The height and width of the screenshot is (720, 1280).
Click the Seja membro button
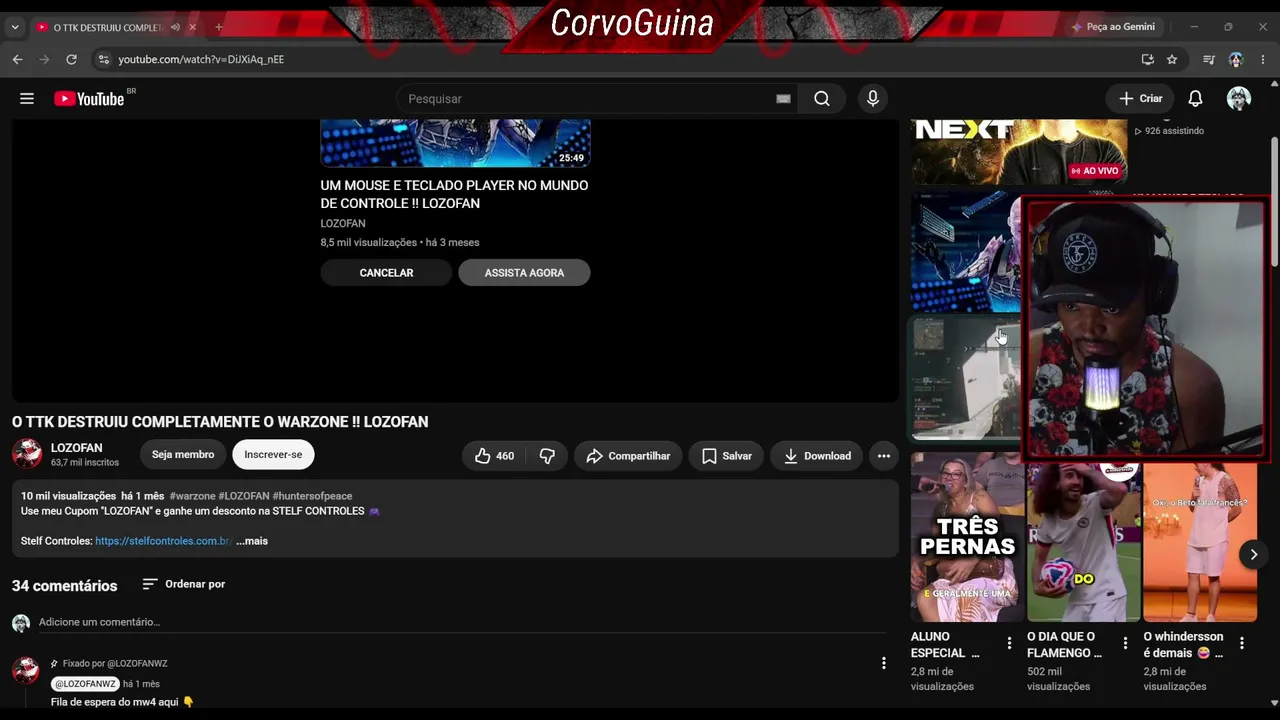183,455
